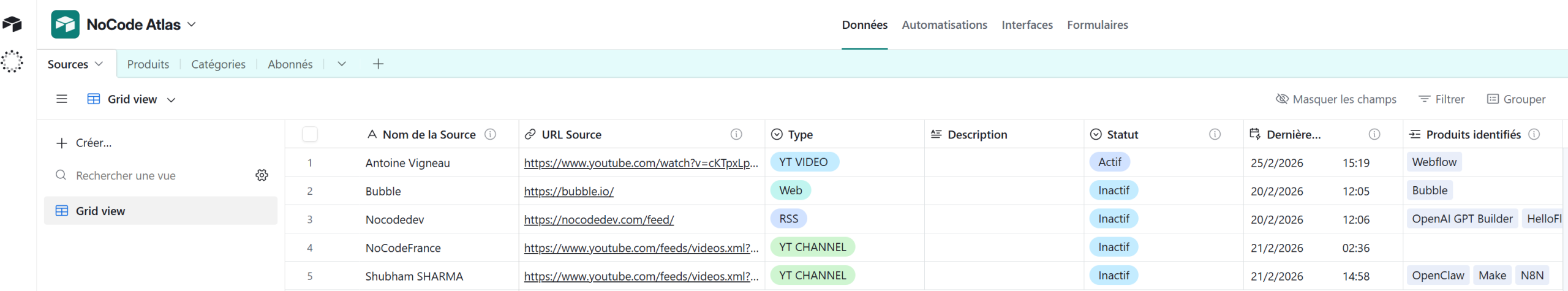Open view settings gear icon
Viewport: 1568px width, 291px height.
[x=262, y=175]
